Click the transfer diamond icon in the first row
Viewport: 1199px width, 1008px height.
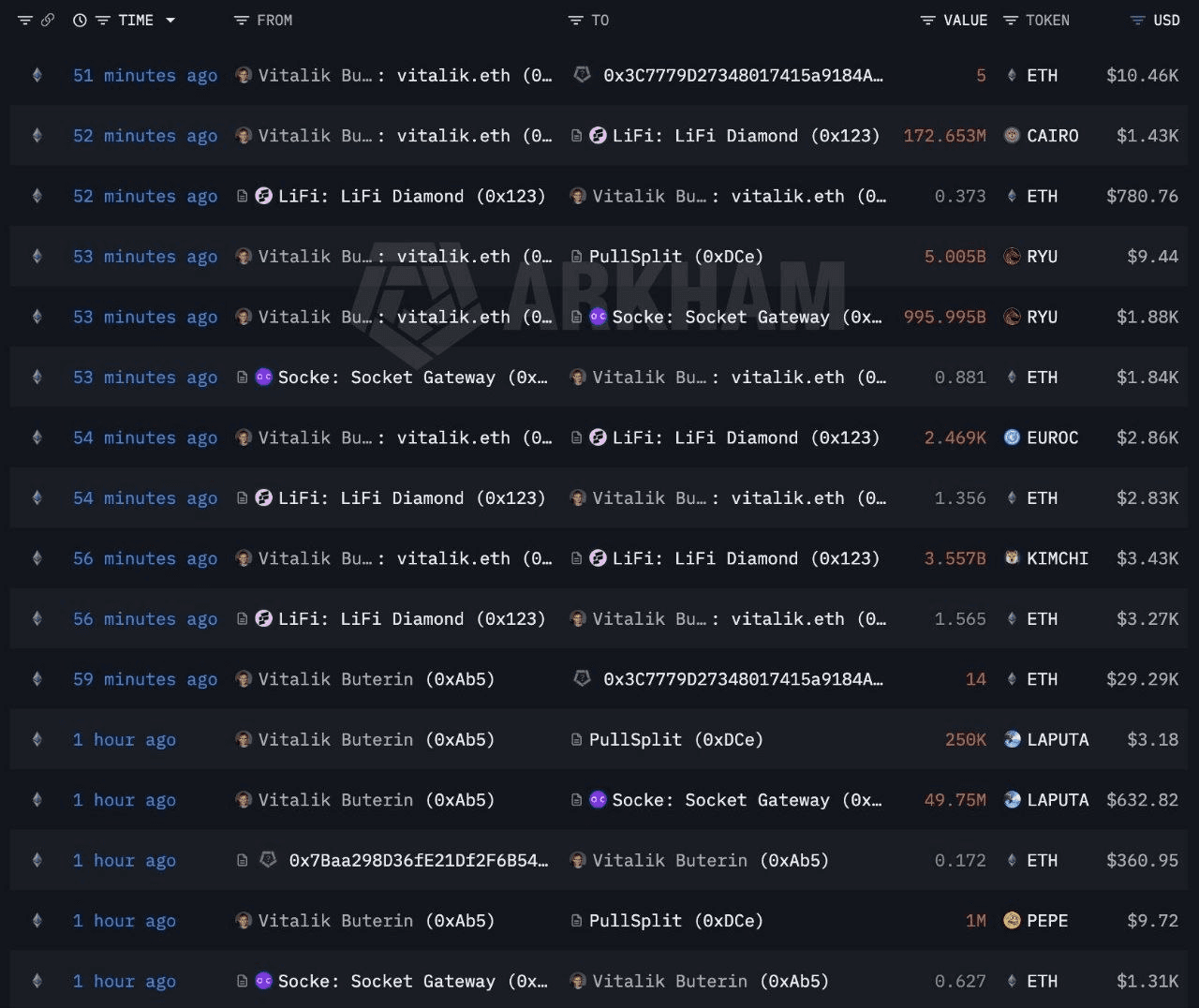[x=37, y=75]
